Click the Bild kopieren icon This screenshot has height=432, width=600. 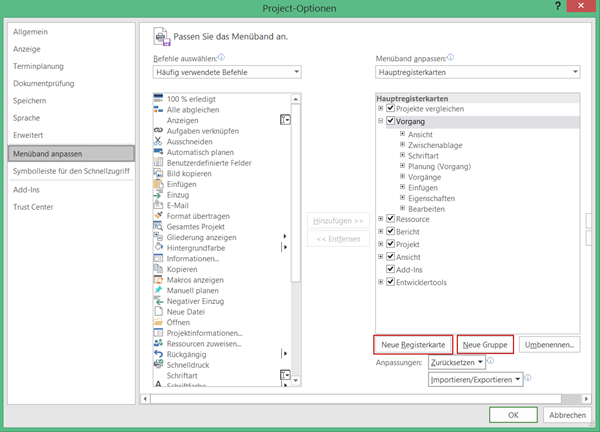(158, 173)
